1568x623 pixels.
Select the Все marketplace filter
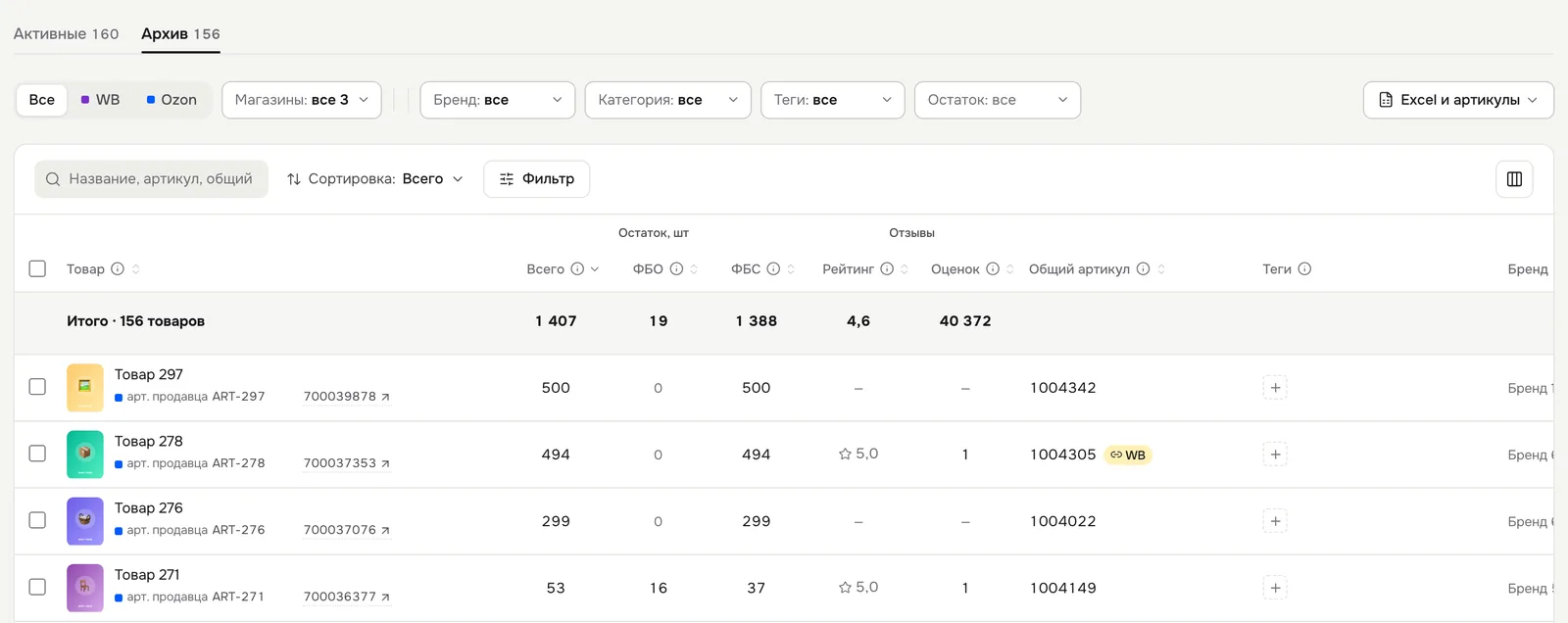pyautogui.click(x=42, y=100)
